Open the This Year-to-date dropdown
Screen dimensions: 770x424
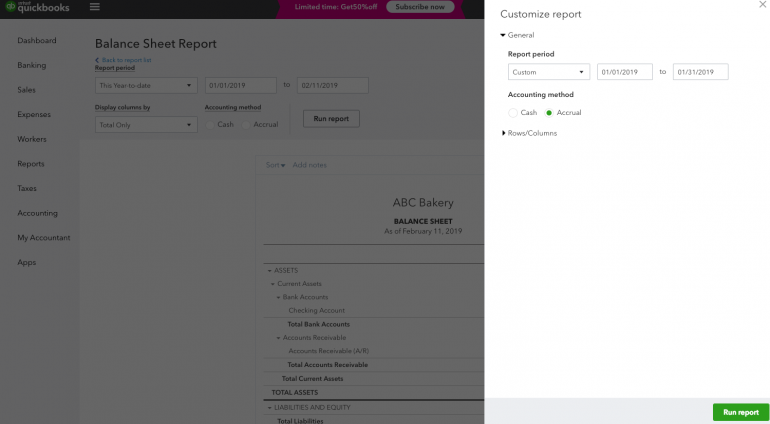coord(146,86)
